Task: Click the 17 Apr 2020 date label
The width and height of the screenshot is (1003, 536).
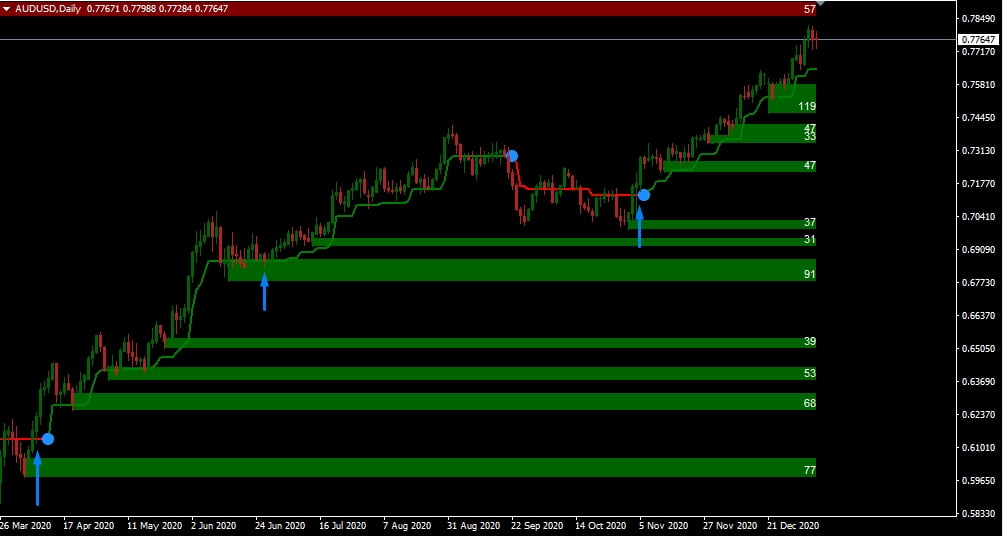Action: point(88,526)
